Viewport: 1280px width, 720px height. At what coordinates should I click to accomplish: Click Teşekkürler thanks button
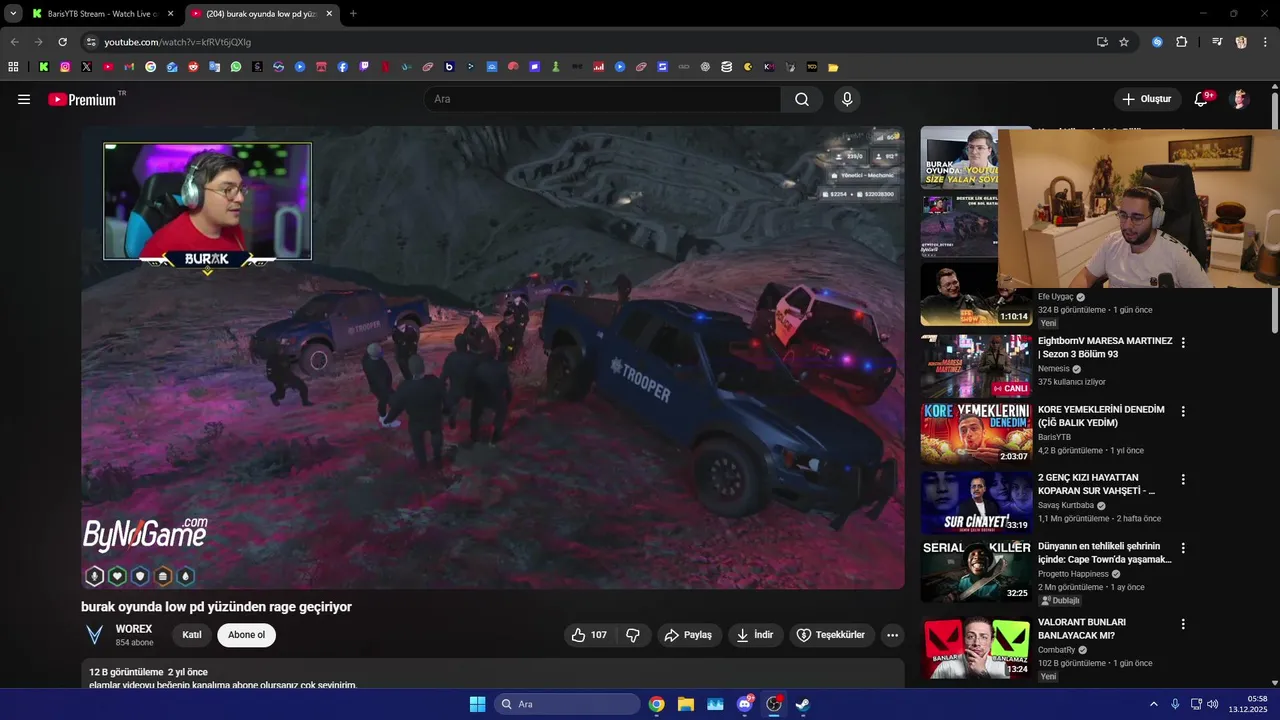point(831,635)
